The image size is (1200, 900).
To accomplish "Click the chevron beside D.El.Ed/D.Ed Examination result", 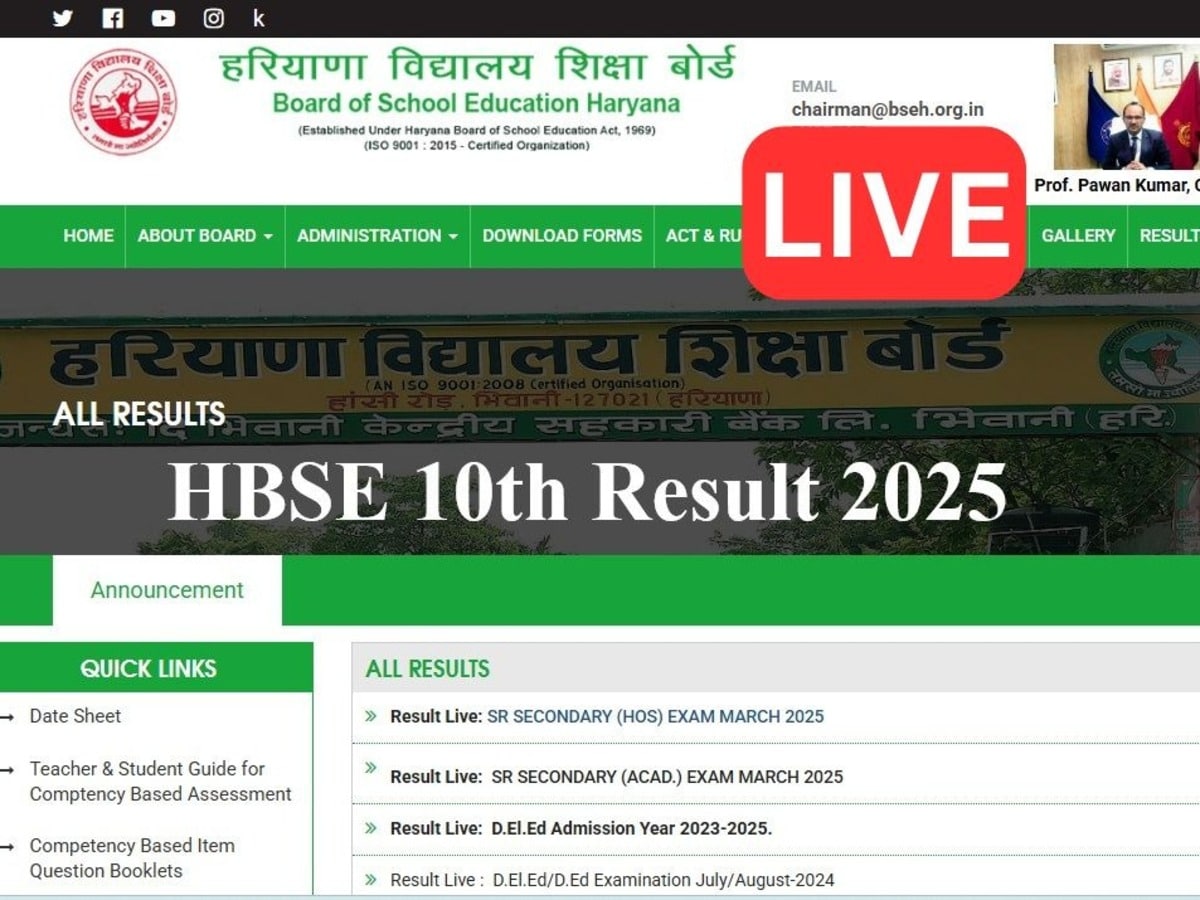I will point(371,880).
